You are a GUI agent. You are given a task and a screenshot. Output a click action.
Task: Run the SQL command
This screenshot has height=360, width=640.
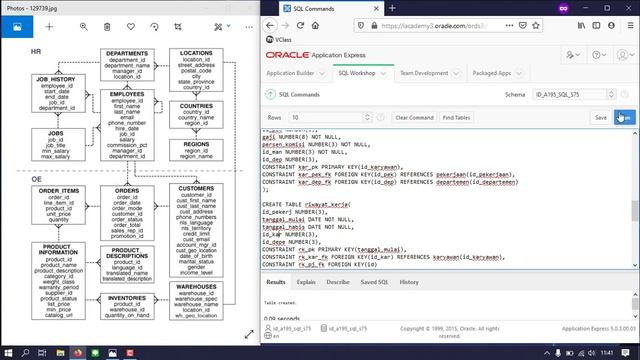624,118
